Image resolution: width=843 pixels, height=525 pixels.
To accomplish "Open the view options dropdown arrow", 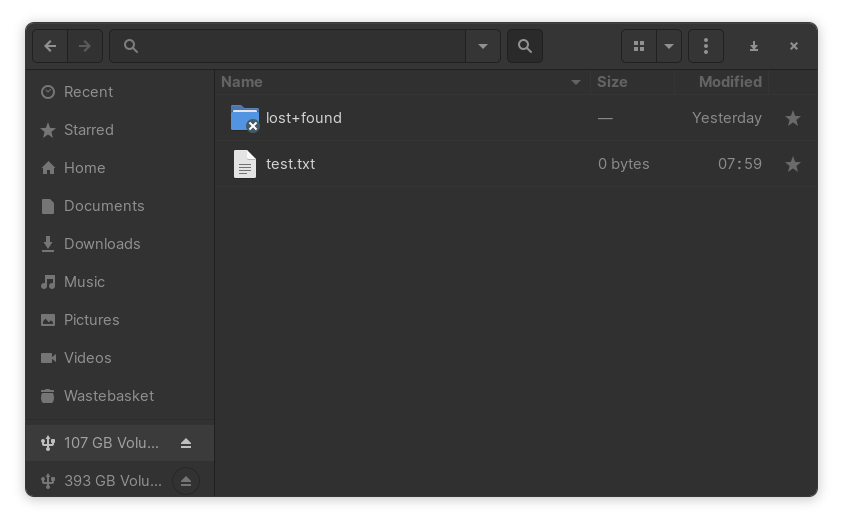I will click(669, 46).
